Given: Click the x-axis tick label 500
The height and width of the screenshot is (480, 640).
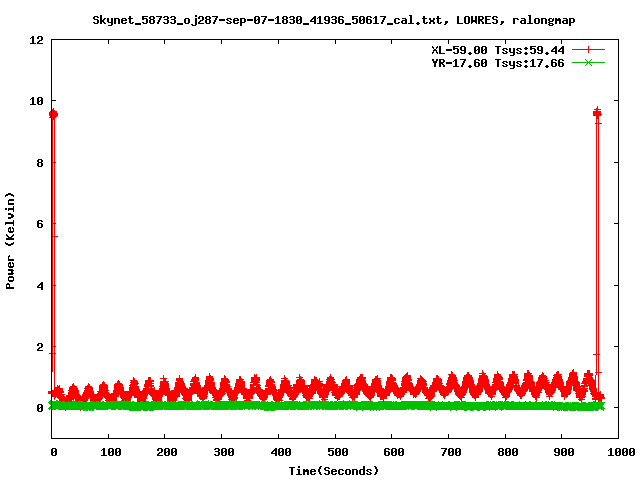Looking at the screenshot, I should pos(338,452).
